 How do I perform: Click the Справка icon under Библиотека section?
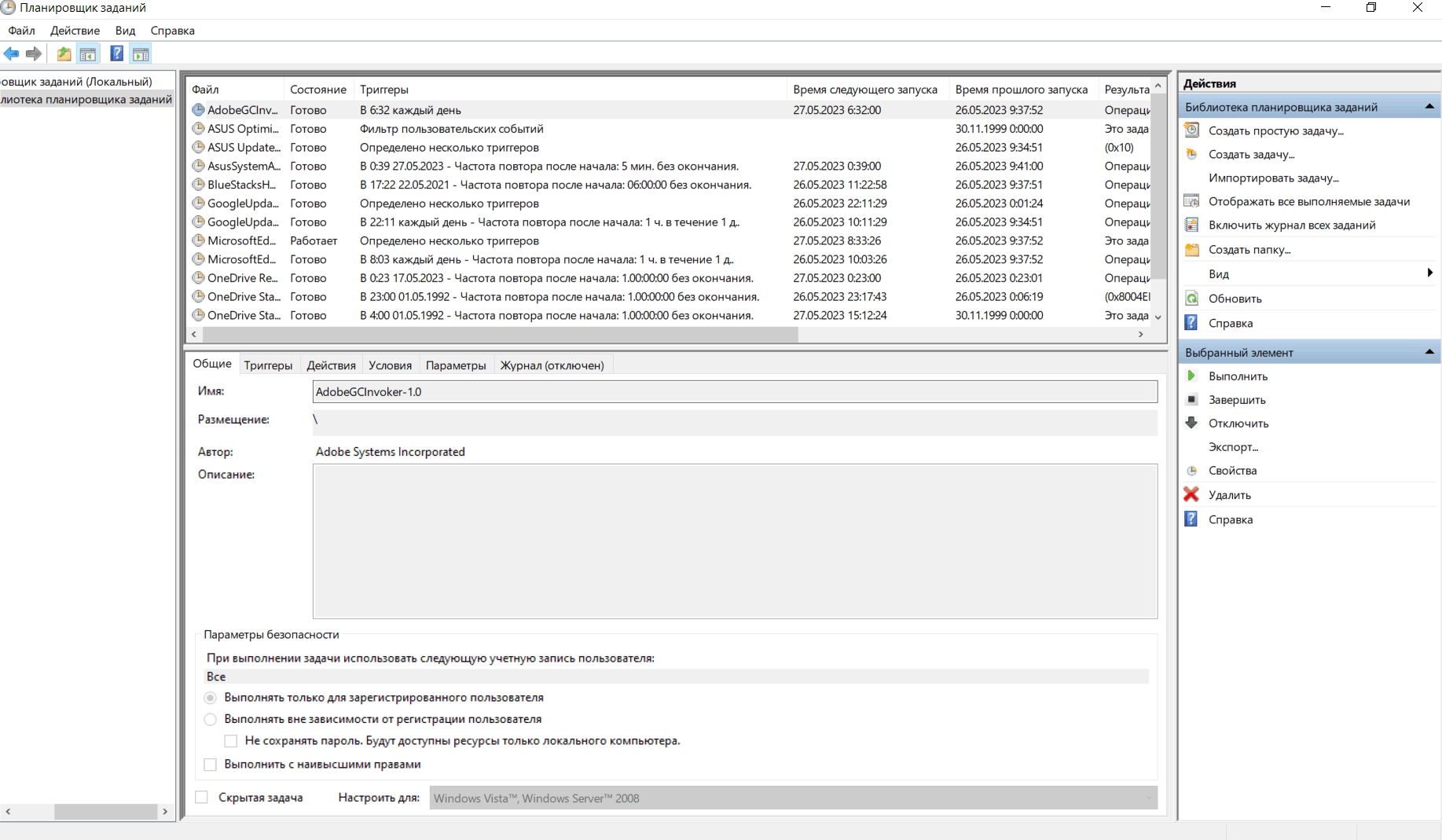pyautogui.click(x=1192, y=323)
